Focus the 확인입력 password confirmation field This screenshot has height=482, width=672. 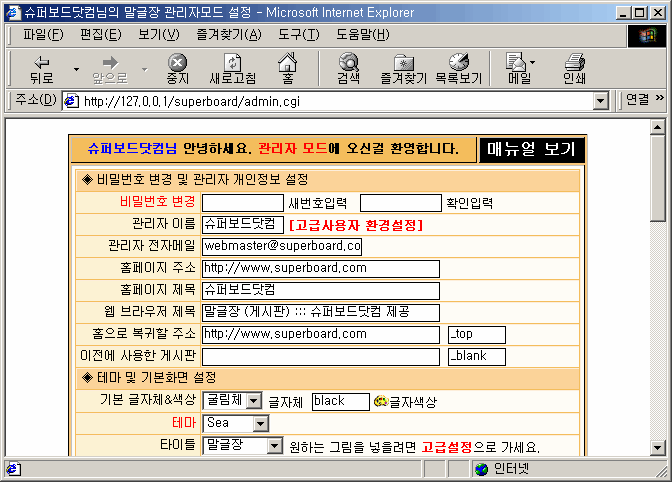click(401, 203)
